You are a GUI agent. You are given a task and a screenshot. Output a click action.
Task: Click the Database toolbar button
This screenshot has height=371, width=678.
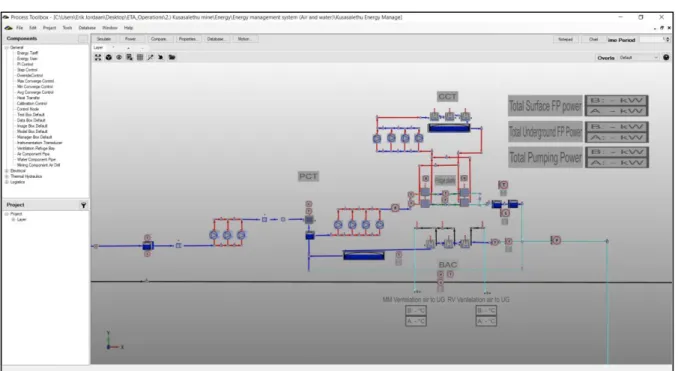215,39
